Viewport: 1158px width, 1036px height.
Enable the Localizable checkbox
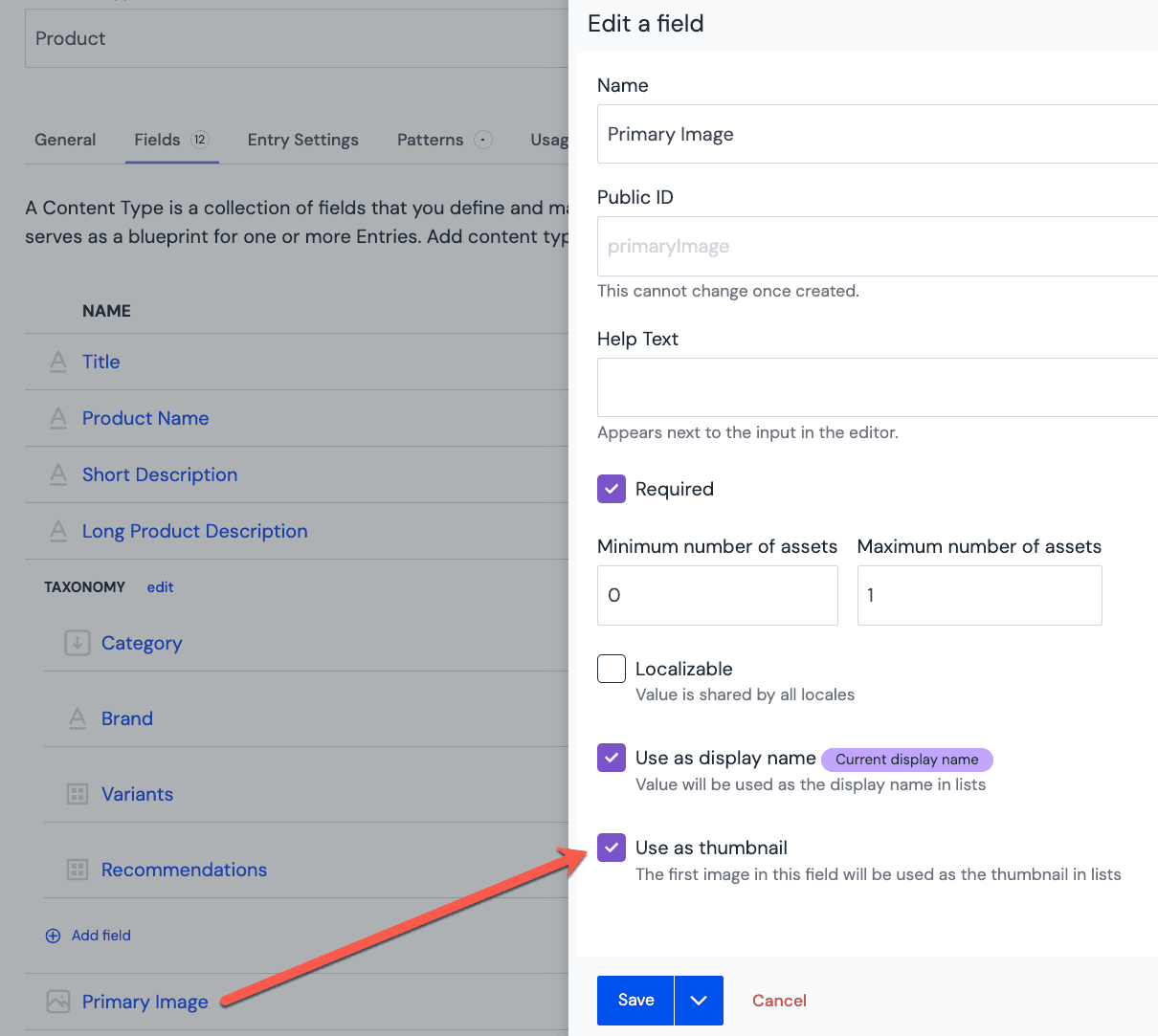(612, 669)
